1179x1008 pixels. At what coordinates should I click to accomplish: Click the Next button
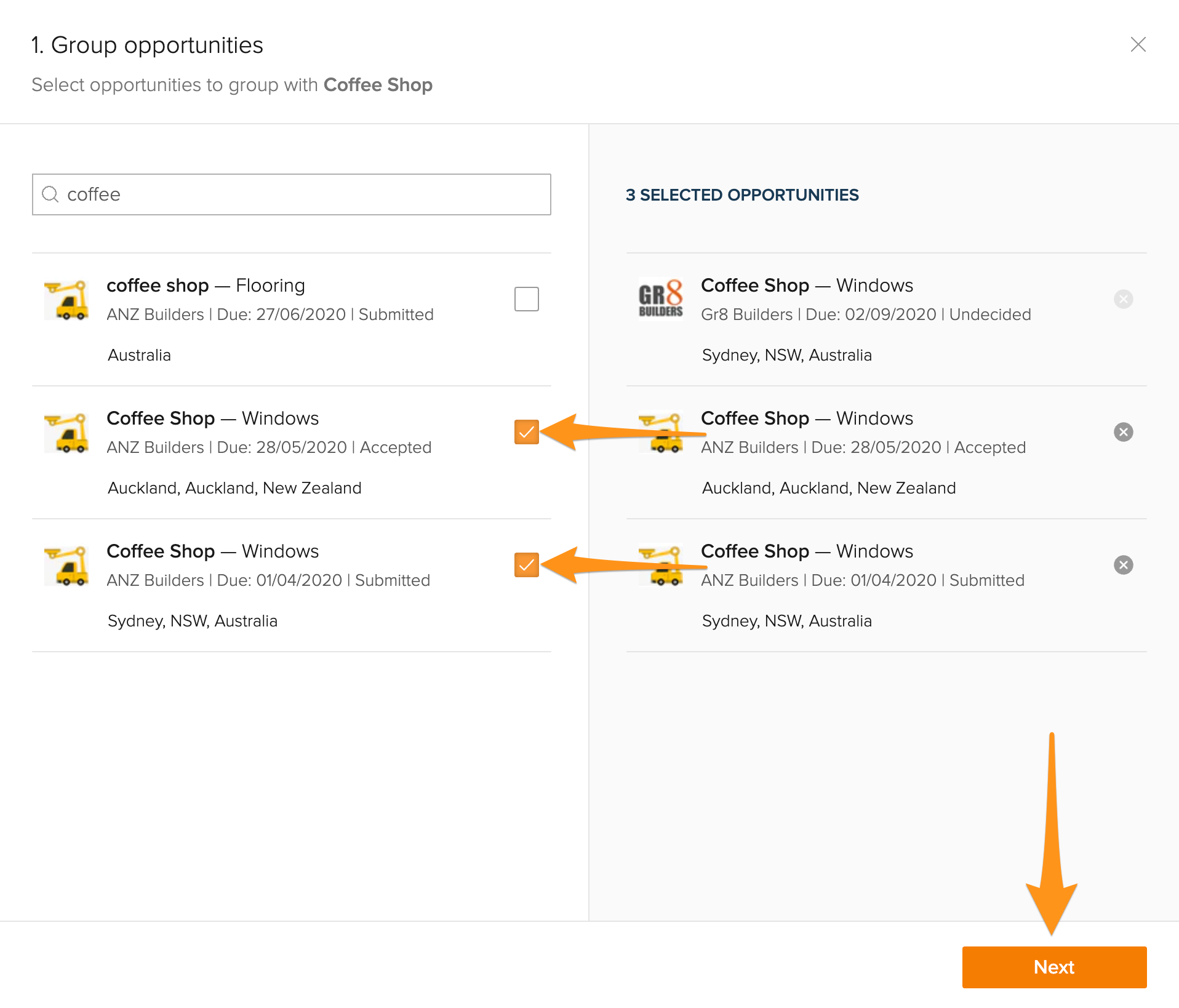pyautogui.click(x=1054, y=967)
